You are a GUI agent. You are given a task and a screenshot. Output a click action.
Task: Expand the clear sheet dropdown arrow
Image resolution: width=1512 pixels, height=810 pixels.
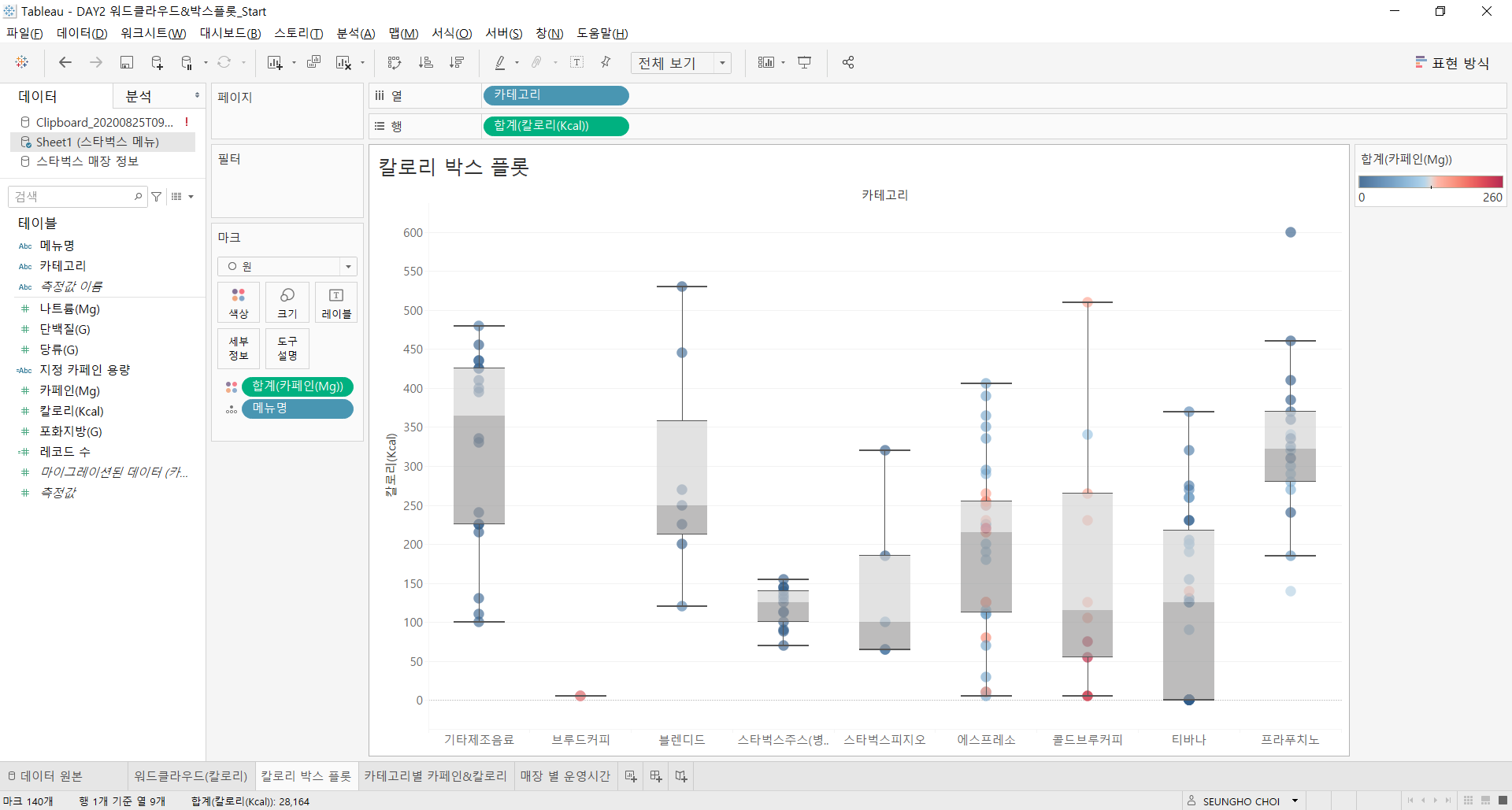point(363,63)
